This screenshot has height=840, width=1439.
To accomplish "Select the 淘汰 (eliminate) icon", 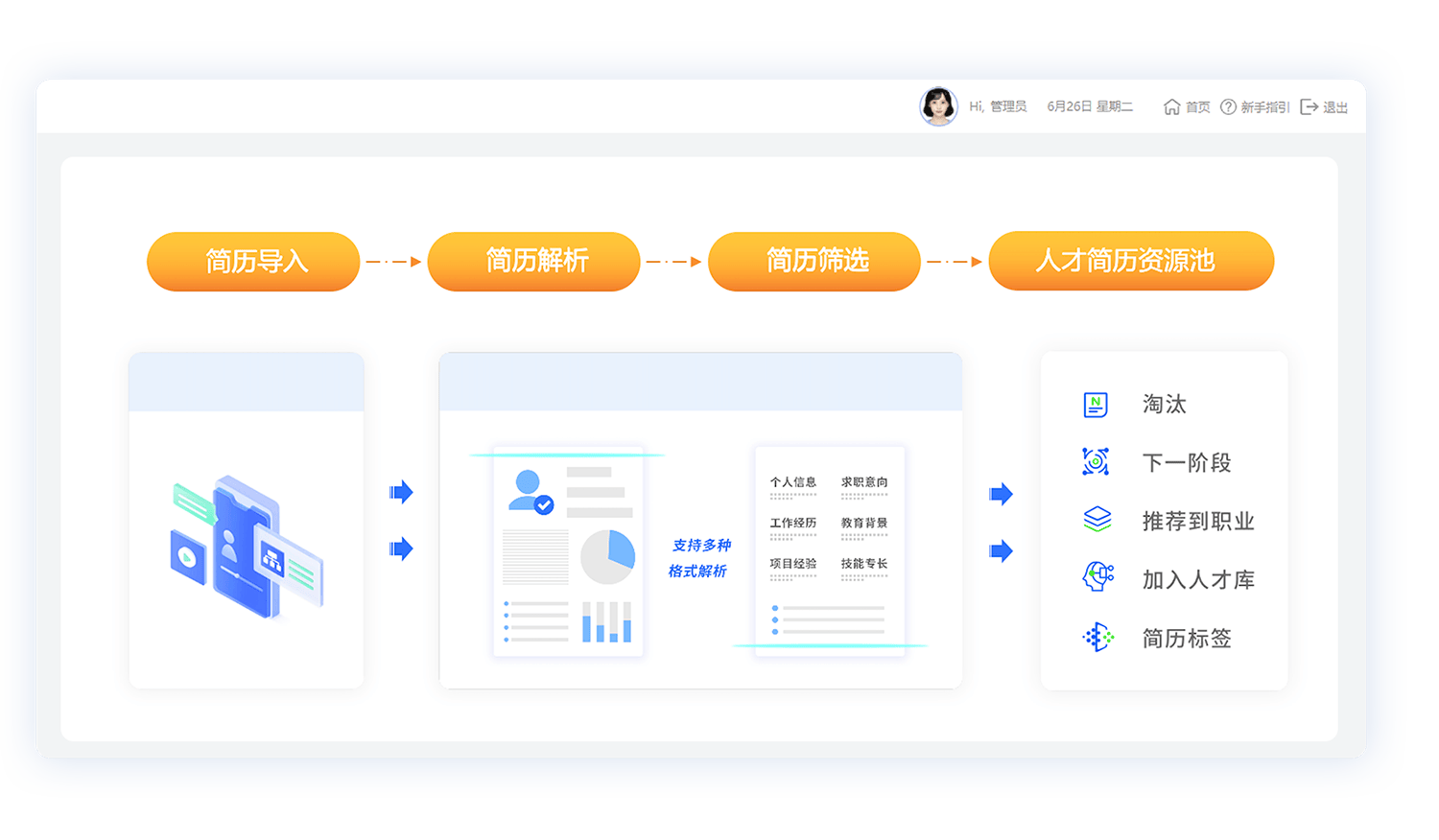I will (x=1095, y=403).
